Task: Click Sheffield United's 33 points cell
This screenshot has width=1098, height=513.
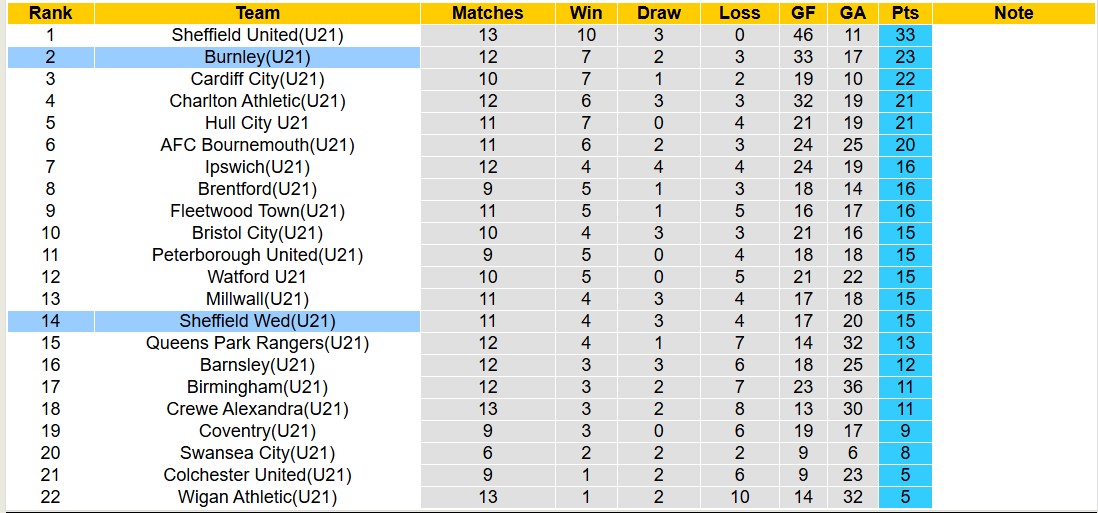Action: click(x=905, y=35)
